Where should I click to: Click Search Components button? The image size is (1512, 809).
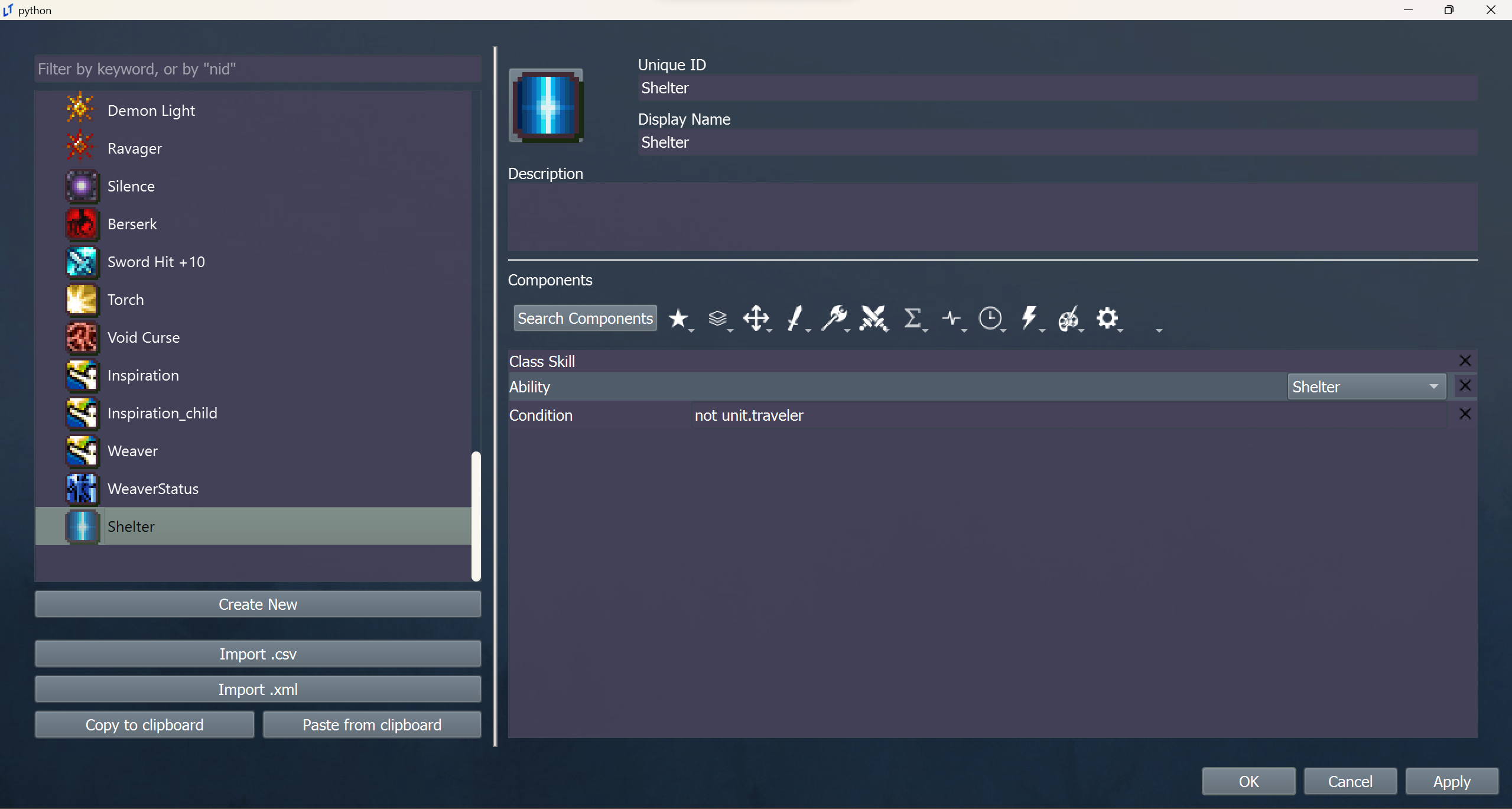click(x=585, y=318)
